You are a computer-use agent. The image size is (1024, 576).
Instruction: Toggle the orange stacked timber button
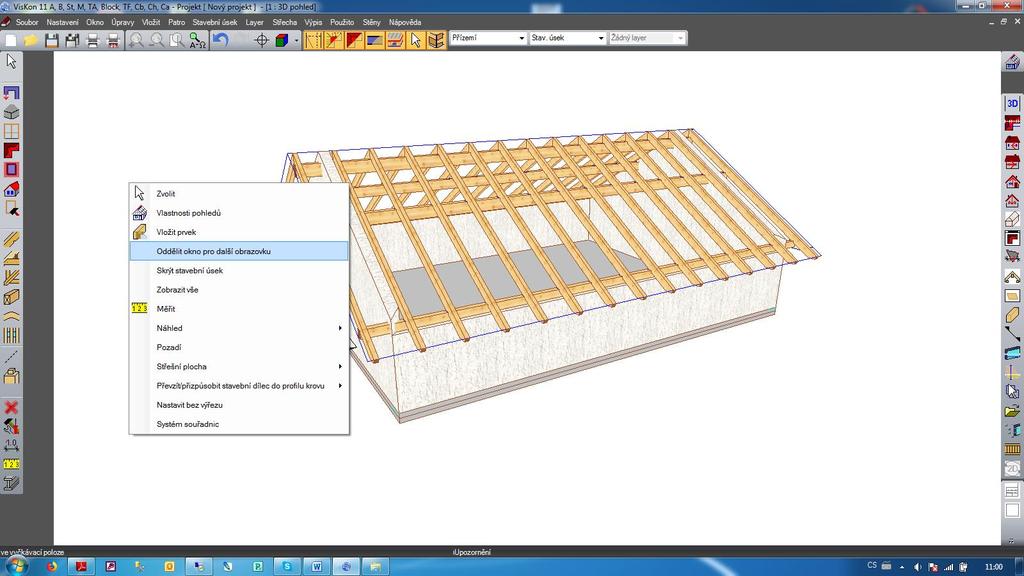pos(436,40)
